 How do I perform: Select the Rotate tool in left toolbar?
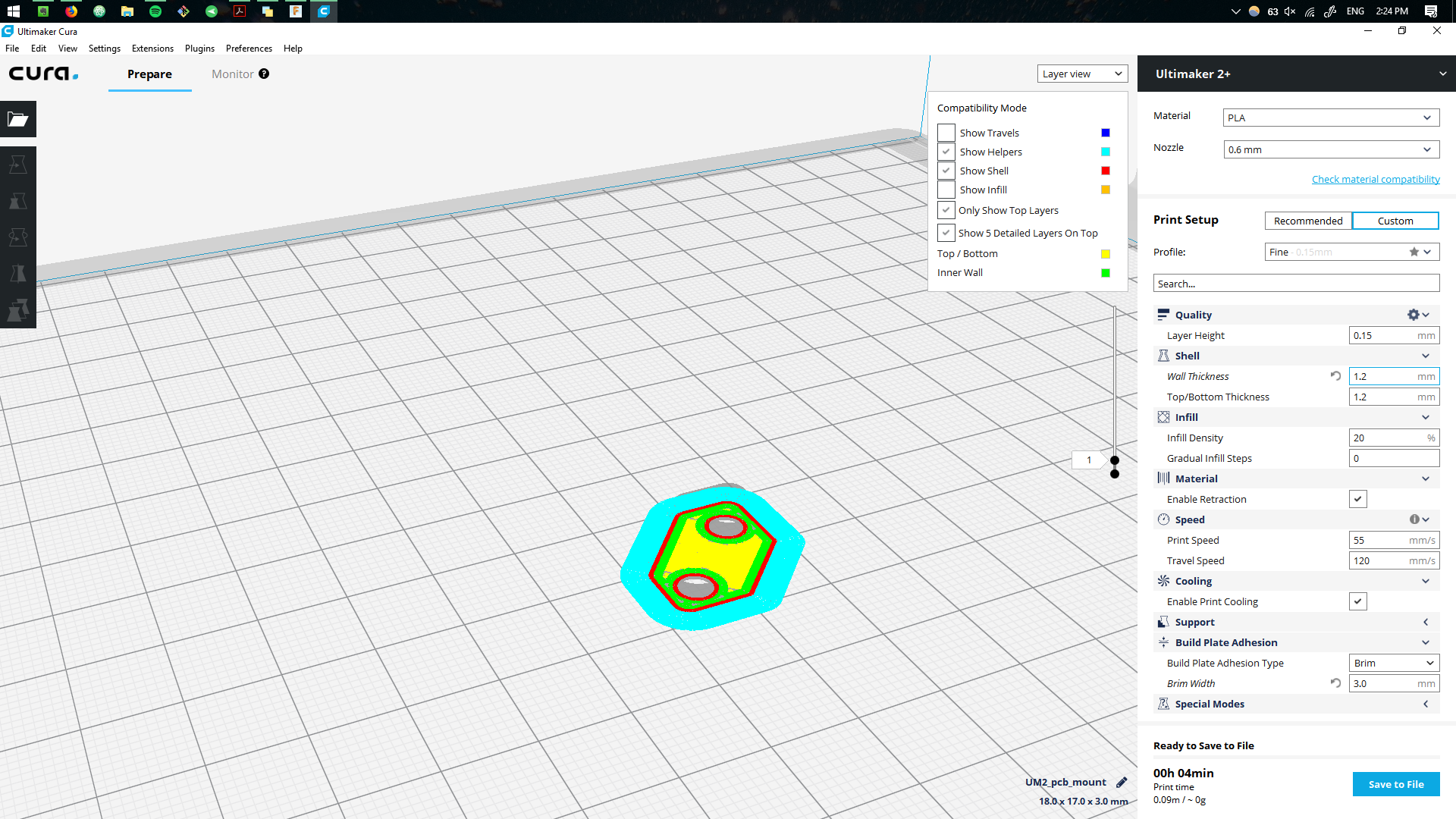(18, 237)
